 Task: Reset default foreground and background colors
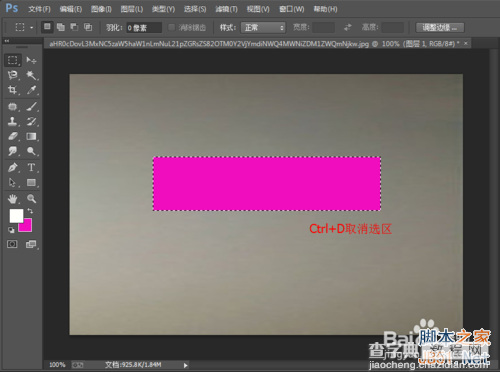coord(11,230)
